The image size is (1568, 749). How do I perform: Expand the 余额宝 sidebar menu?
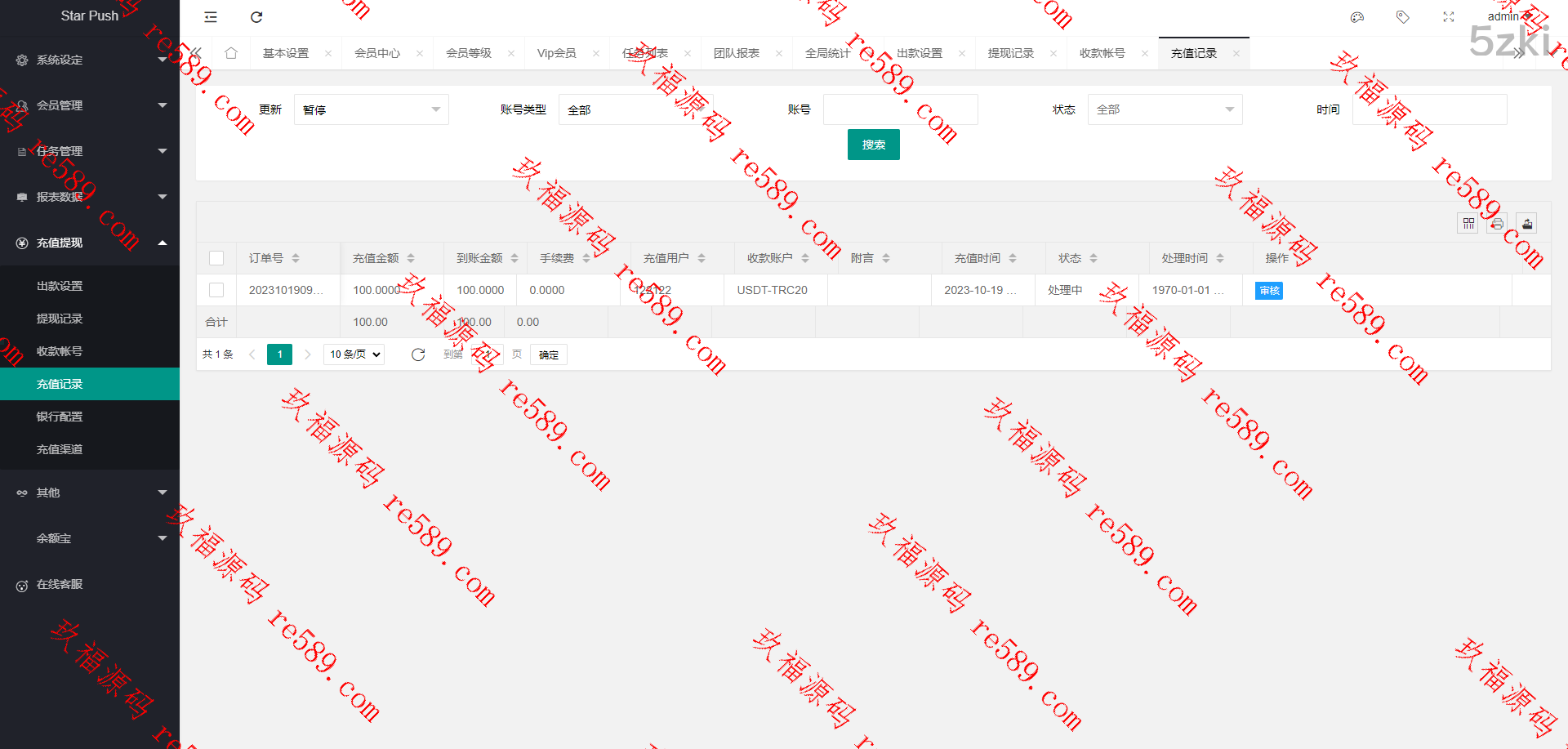coord(90,538)
